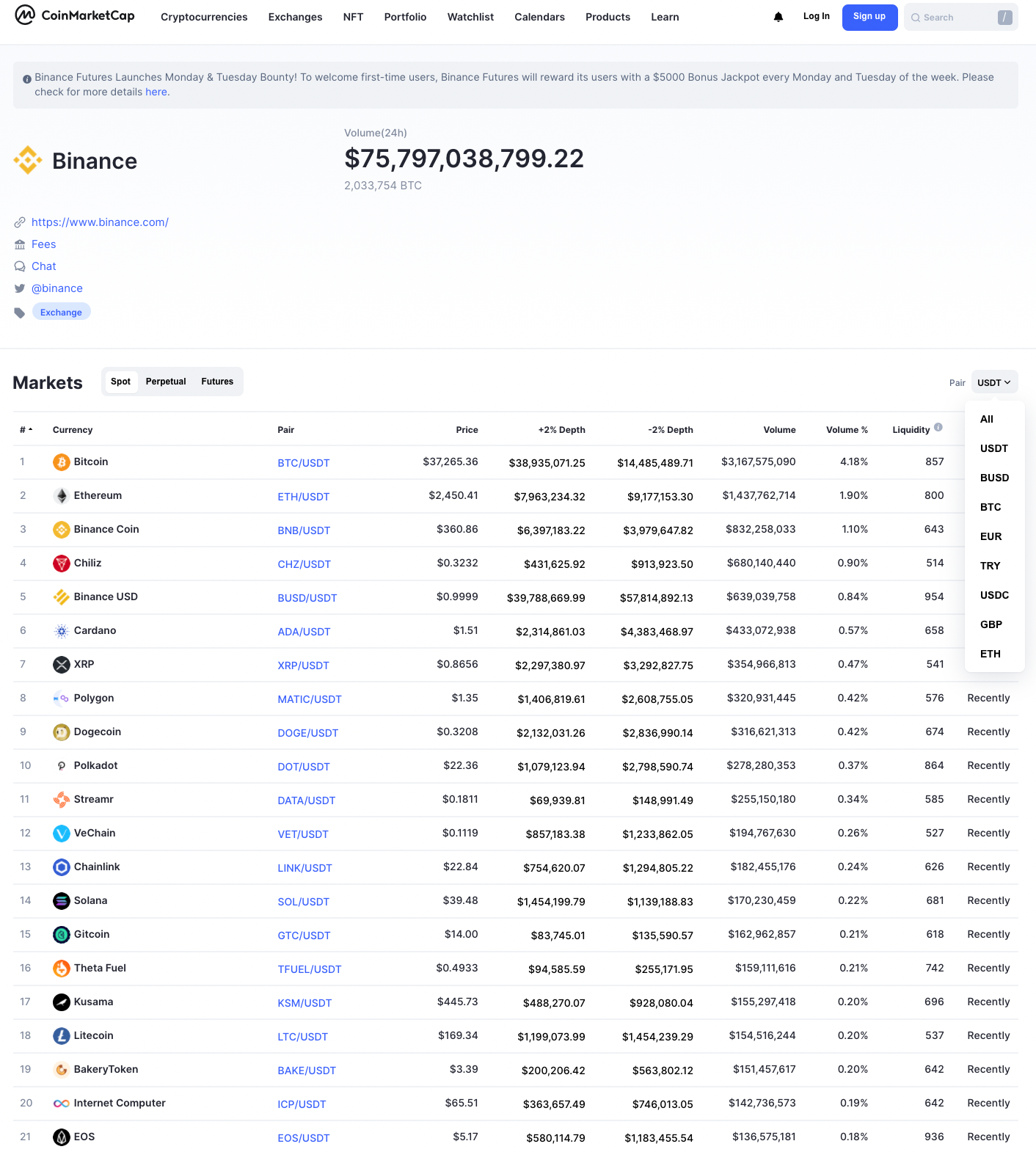
Task: Click the Log In button
Action: click(816, 16)
